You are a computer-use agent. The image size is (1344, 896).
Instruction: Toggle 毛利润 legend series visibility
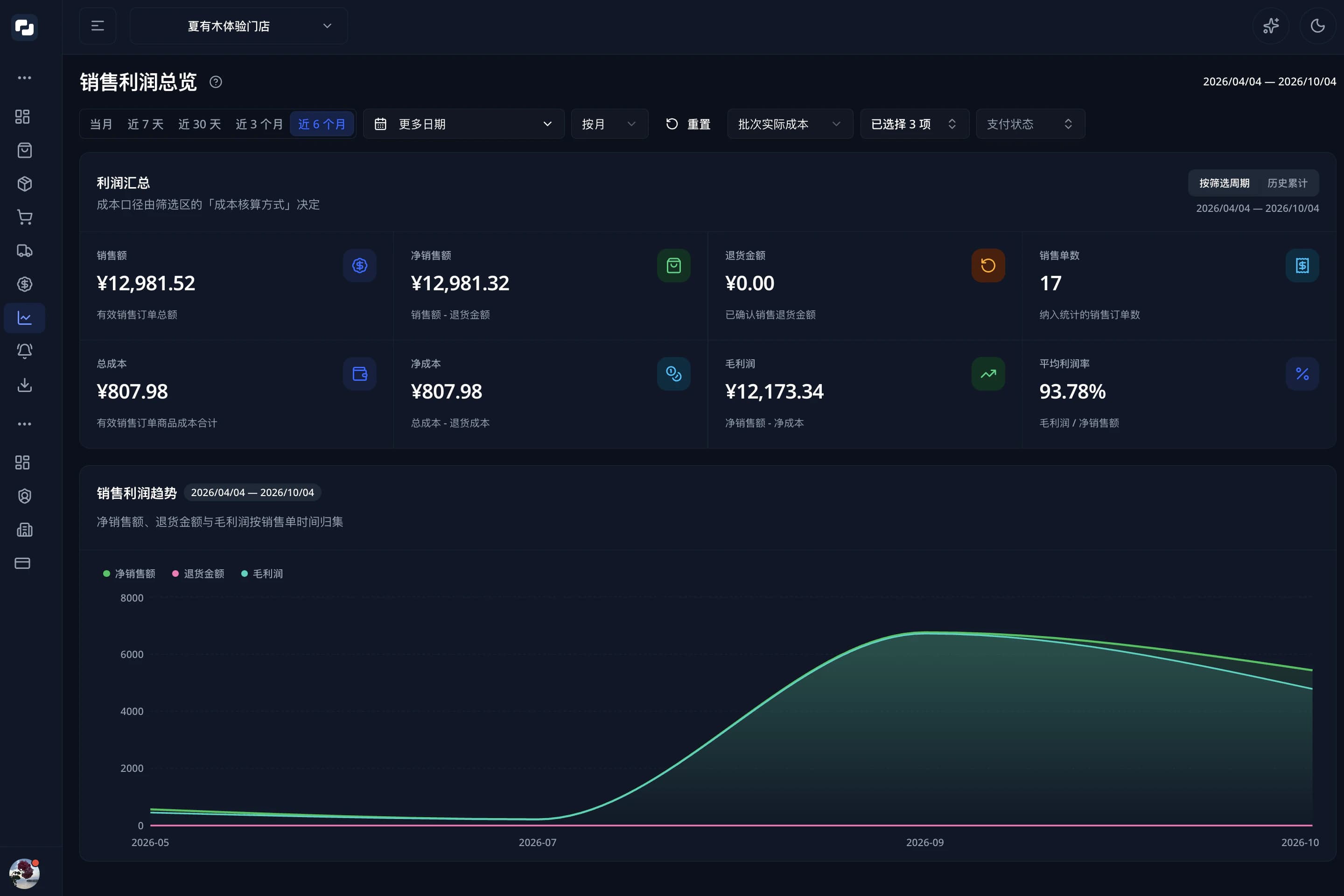pyautogui.click(x=262, y=574)
